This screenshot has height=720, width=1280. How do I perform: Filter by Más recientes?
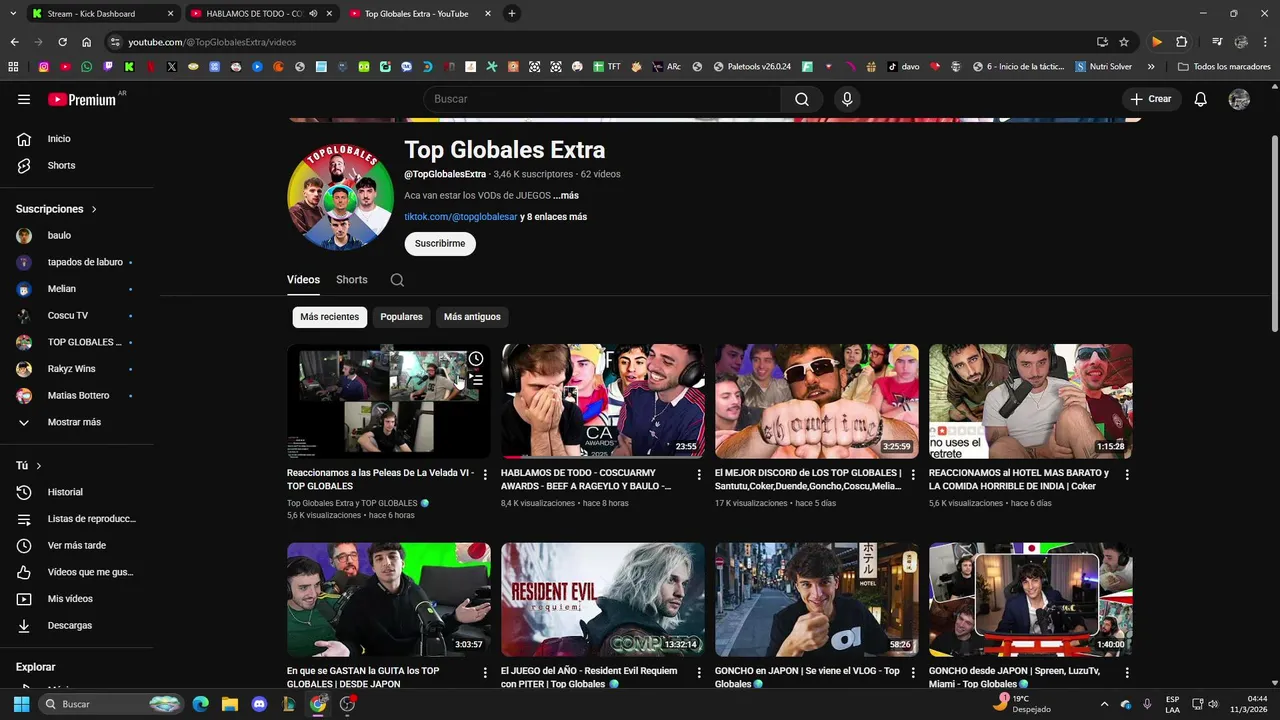(329, 317)
